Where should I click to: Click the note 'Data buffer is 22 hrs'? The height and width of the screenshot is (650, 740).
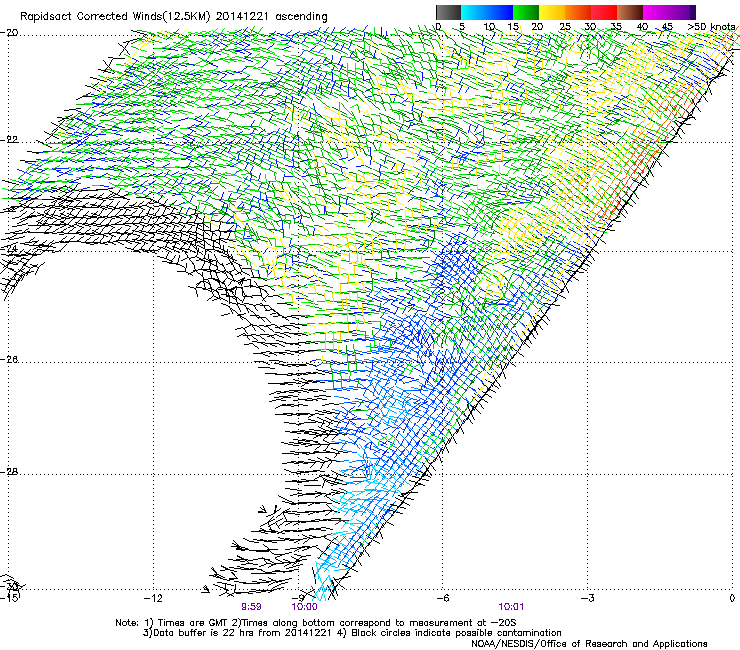[x=202, y=633]
